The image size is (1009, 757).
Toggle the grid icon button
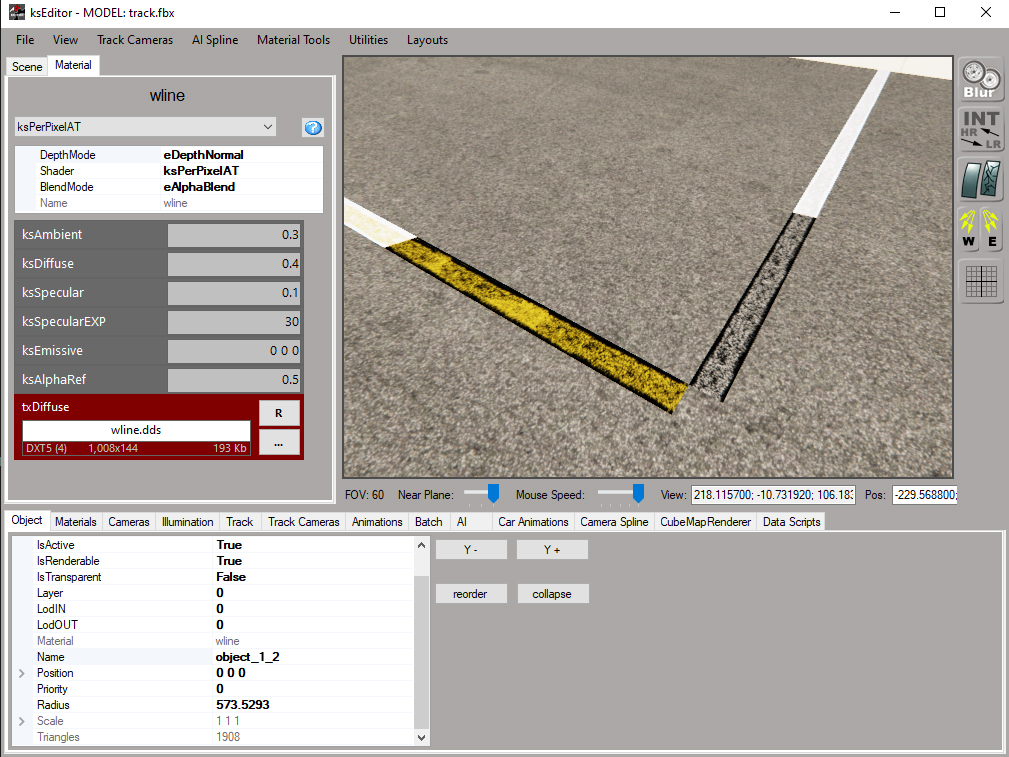(980, 282)
